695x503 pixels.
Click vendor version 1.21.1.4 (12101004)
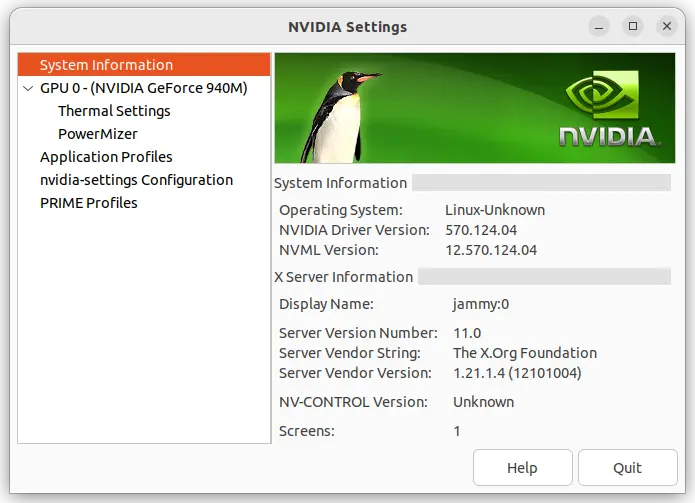tap(517, 373)
